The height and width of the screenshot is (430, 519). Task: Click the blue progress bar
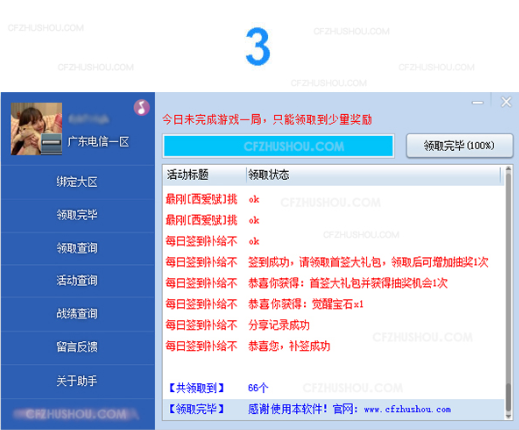tap(279, 146)
